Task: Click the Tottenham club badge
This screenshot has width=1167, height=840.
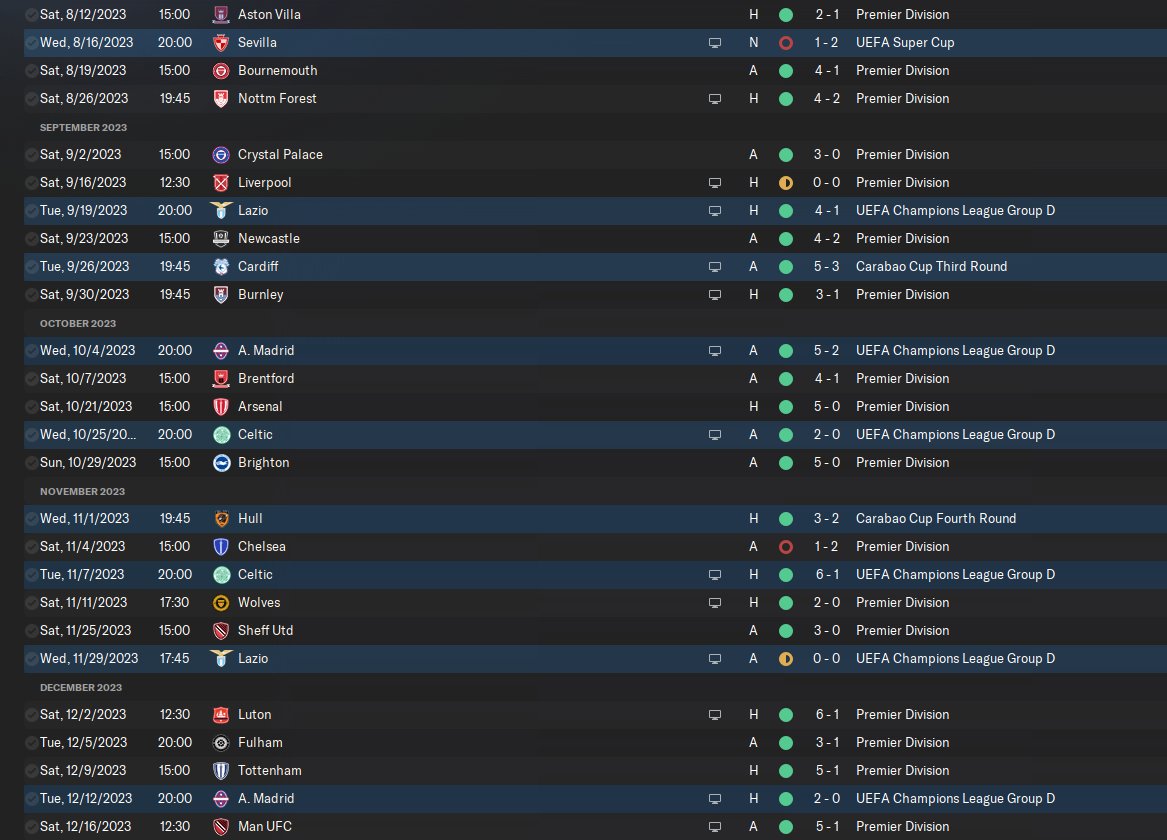Action: coord(221,771)
